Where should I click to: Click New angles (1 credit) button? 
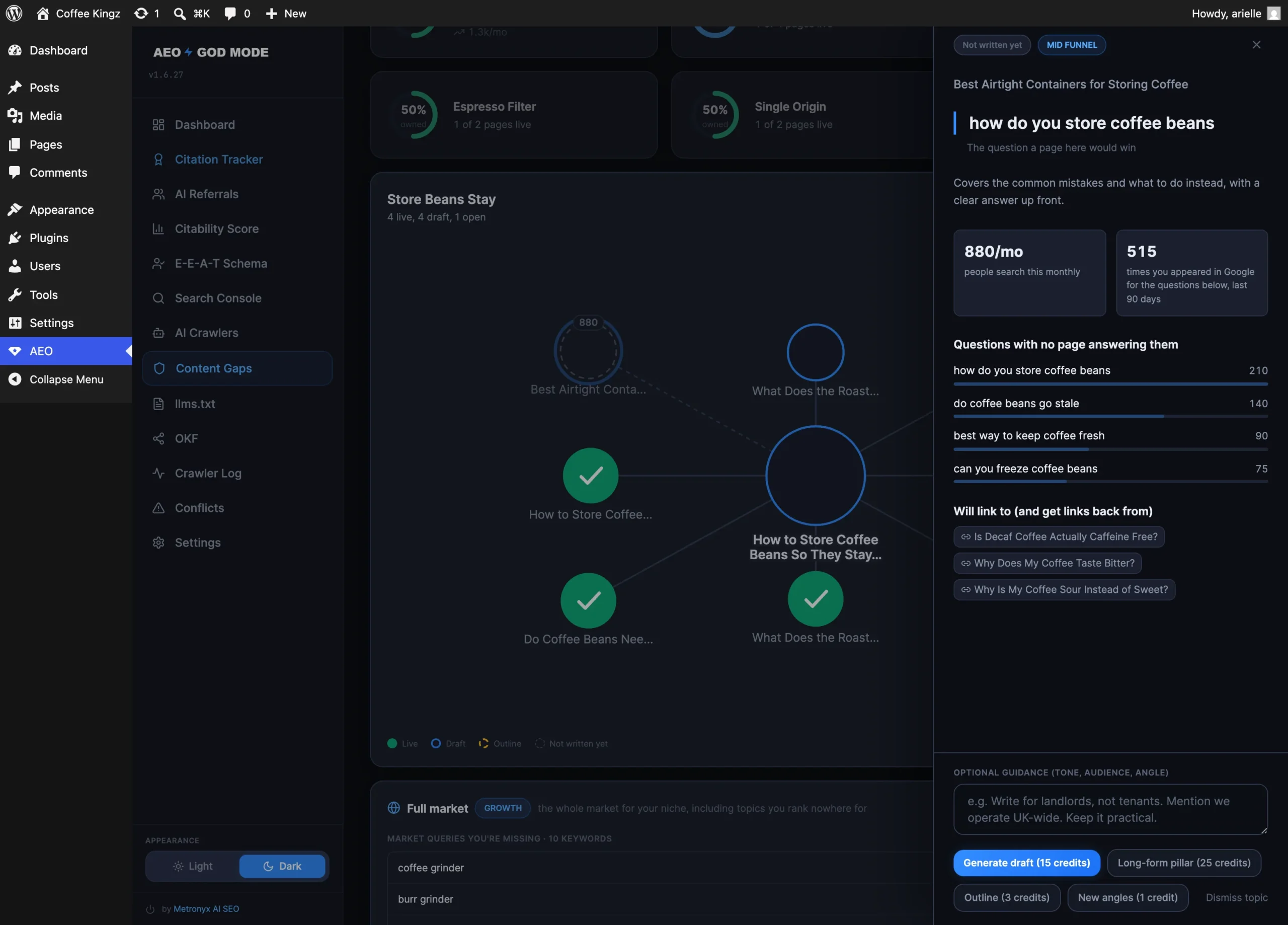click(1128, 897)
